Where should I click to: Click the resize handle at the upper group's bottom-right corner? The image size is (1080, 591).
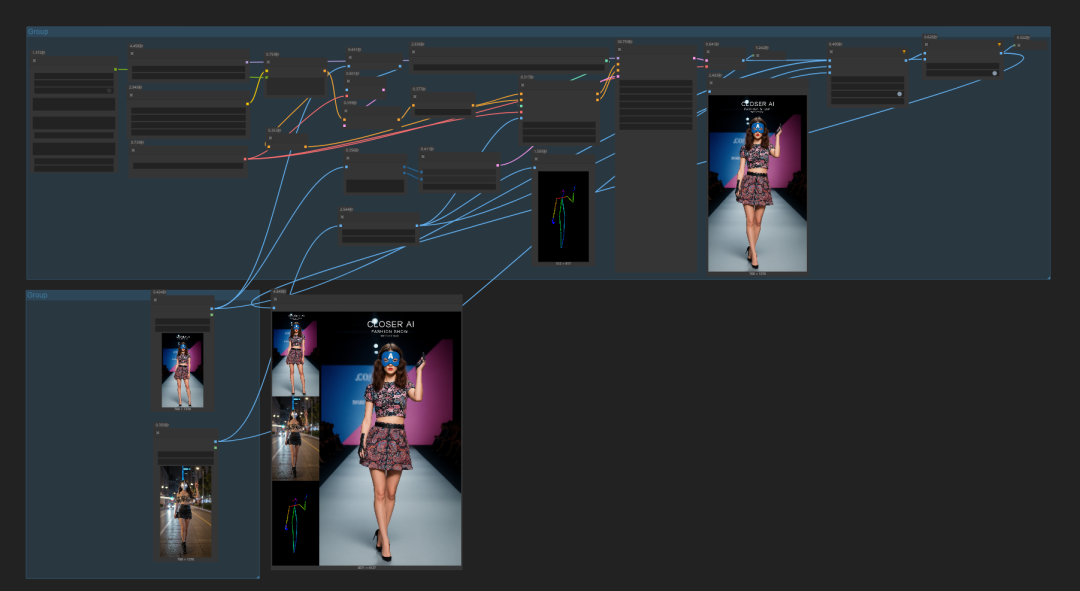pyautogui.click(x=1048, y=277)
